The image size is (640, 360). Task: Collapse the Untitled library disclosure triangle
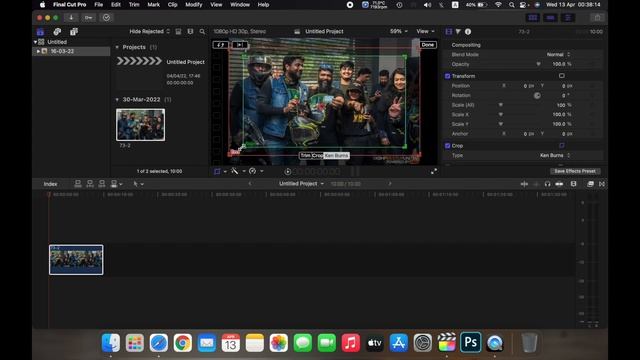[35, 42]
